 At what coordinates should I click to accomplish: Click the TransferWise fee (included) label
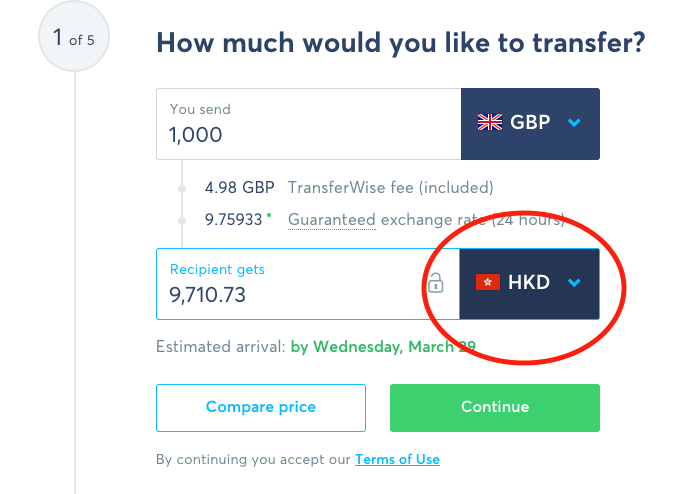pyautogui.click(x=391, y=188)
